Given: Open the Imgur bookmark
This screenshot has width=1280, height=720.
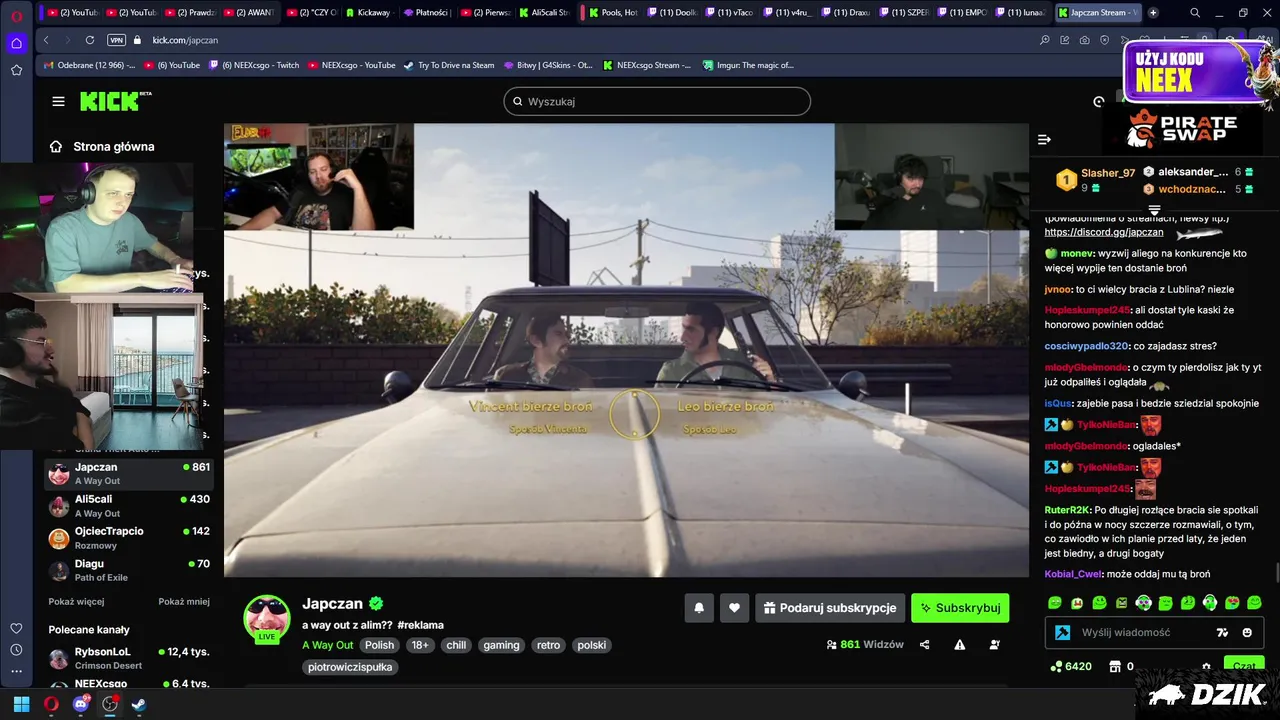Looking at the screenshot, I should [x=747, y=65].
